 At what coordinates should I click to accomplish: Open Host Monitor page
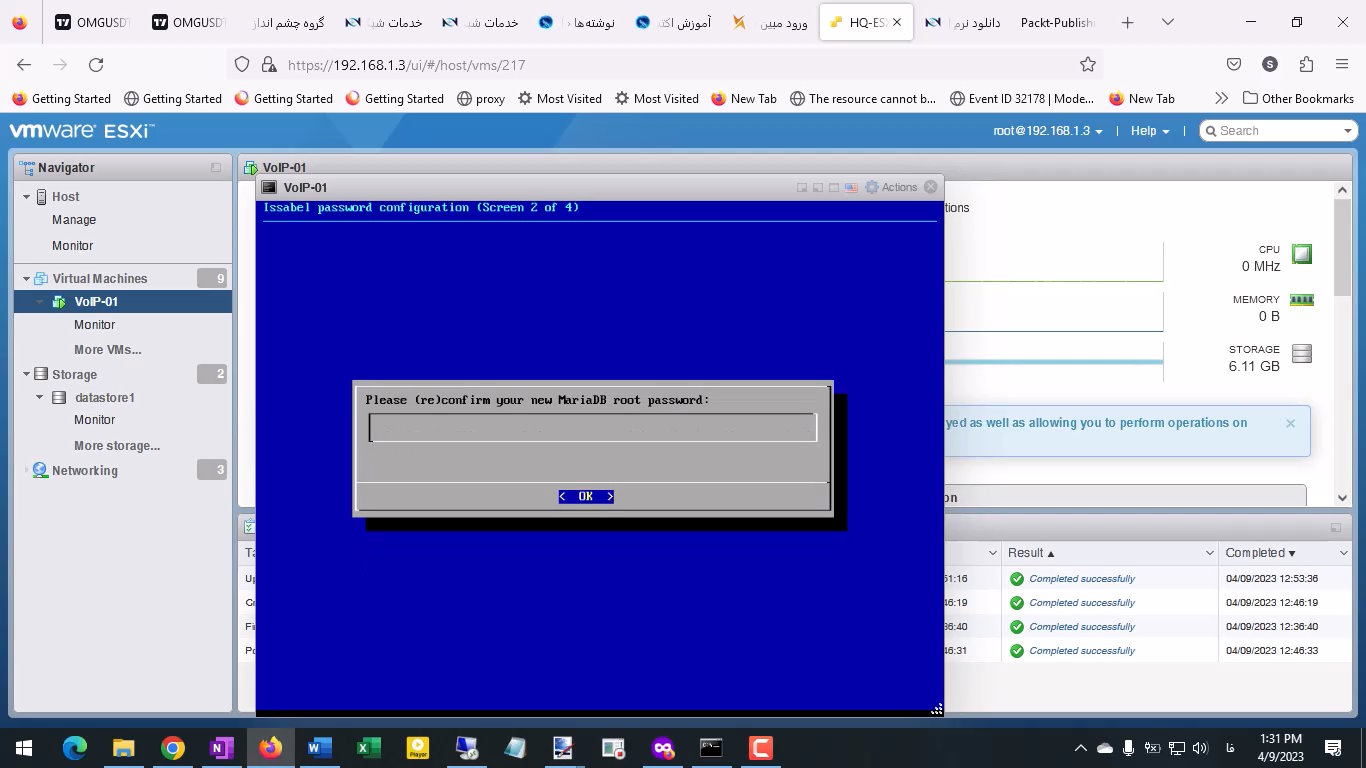pos(72,246)
